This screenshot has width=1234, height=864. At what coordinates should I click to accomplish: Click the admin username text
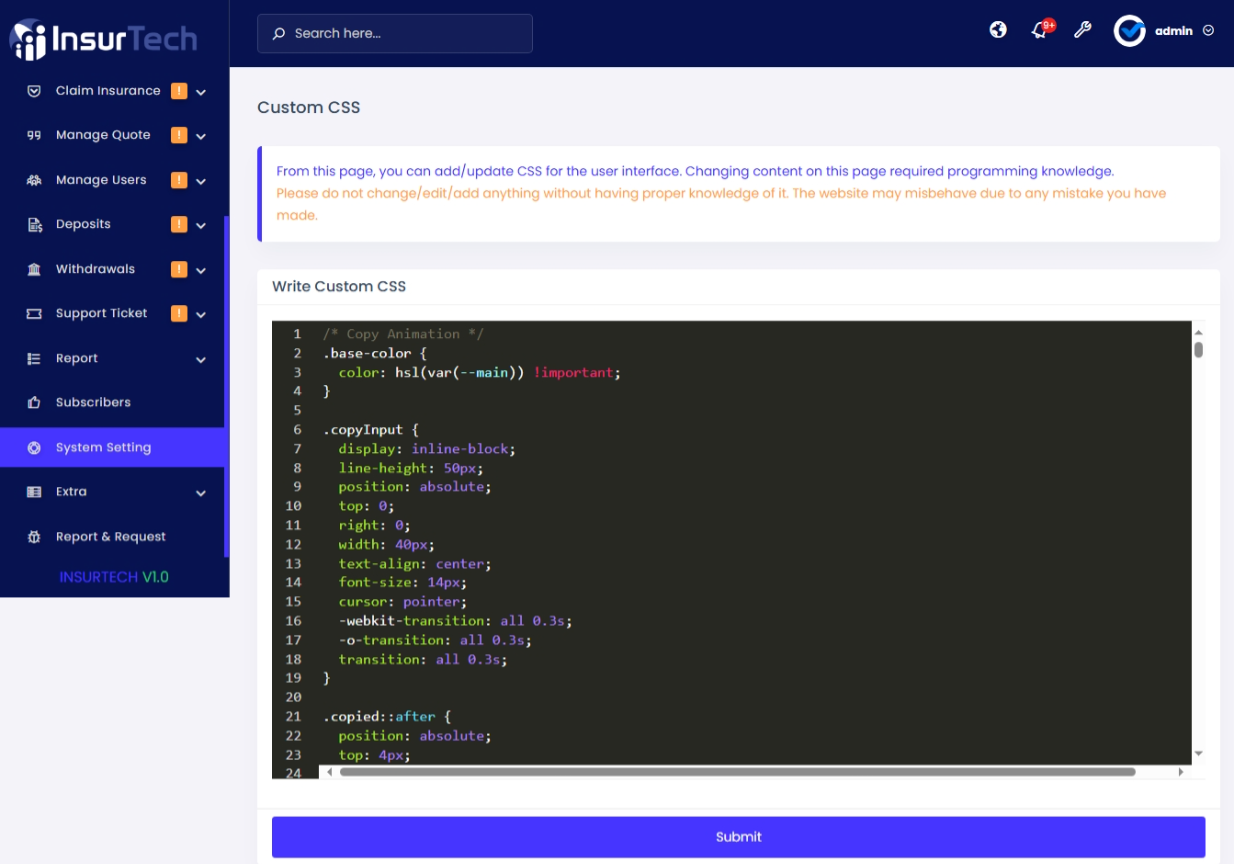tap(1174, 31)
